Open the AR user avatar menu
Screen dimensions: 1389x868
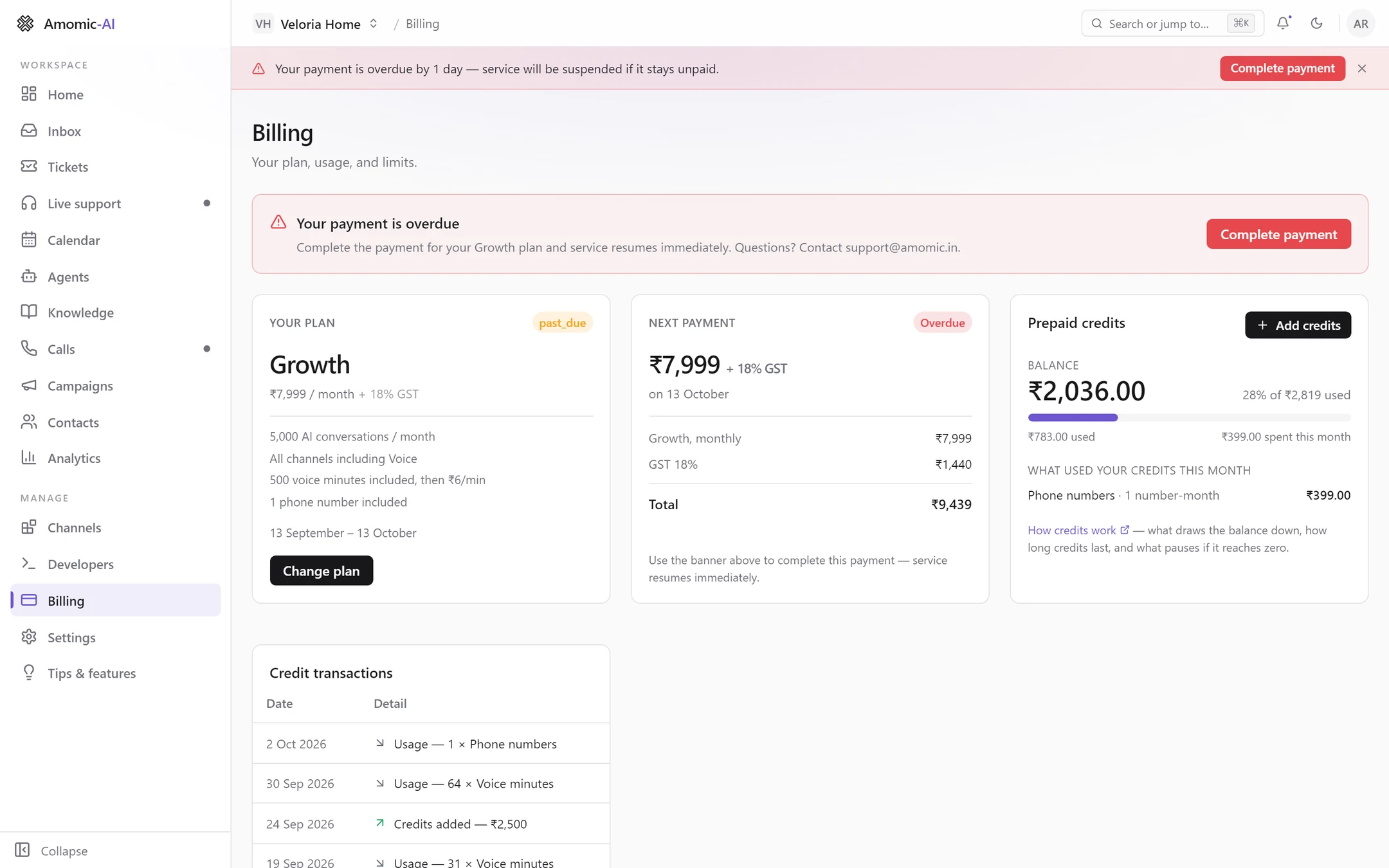click(1361, 24)
